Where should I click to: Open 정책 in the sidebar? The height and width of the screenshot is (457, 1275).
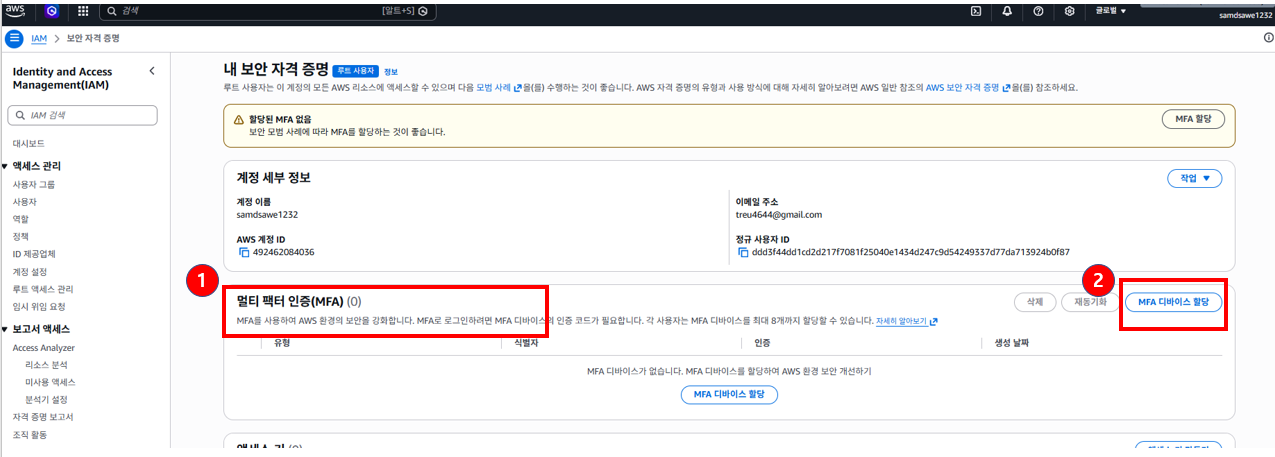[20, 236]
